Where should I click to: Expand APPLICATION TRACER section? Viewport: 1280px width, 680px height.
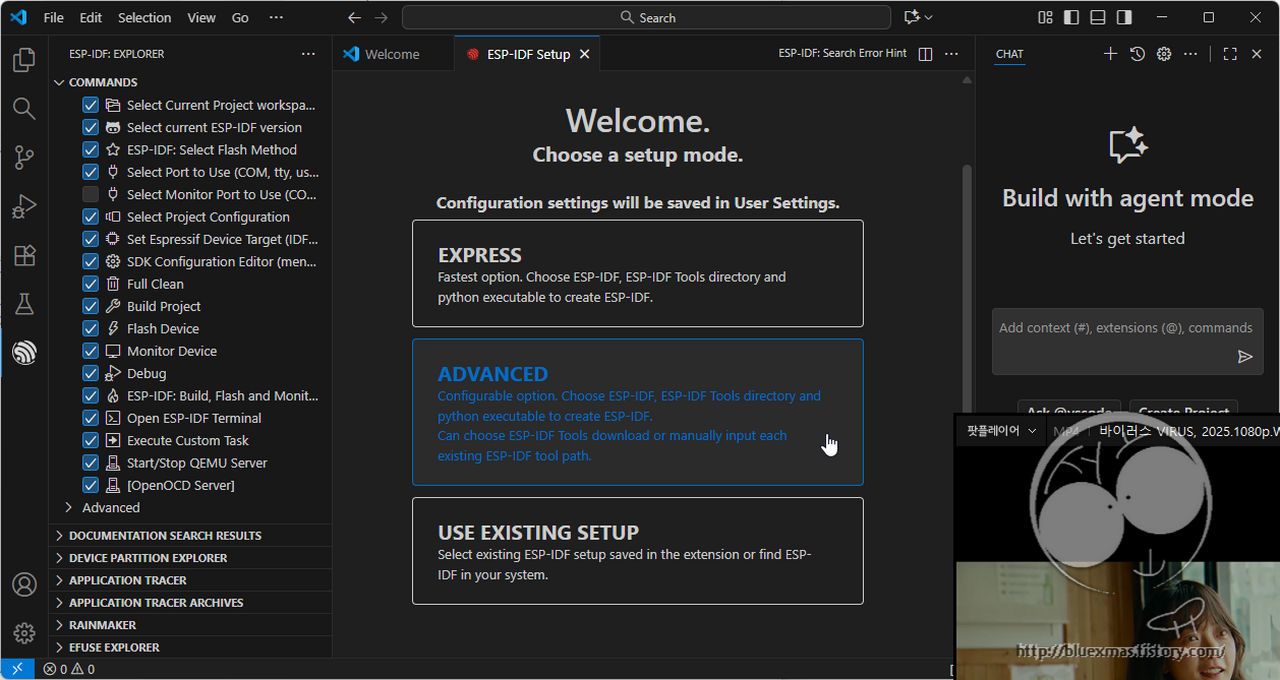(x=190, y=580)
